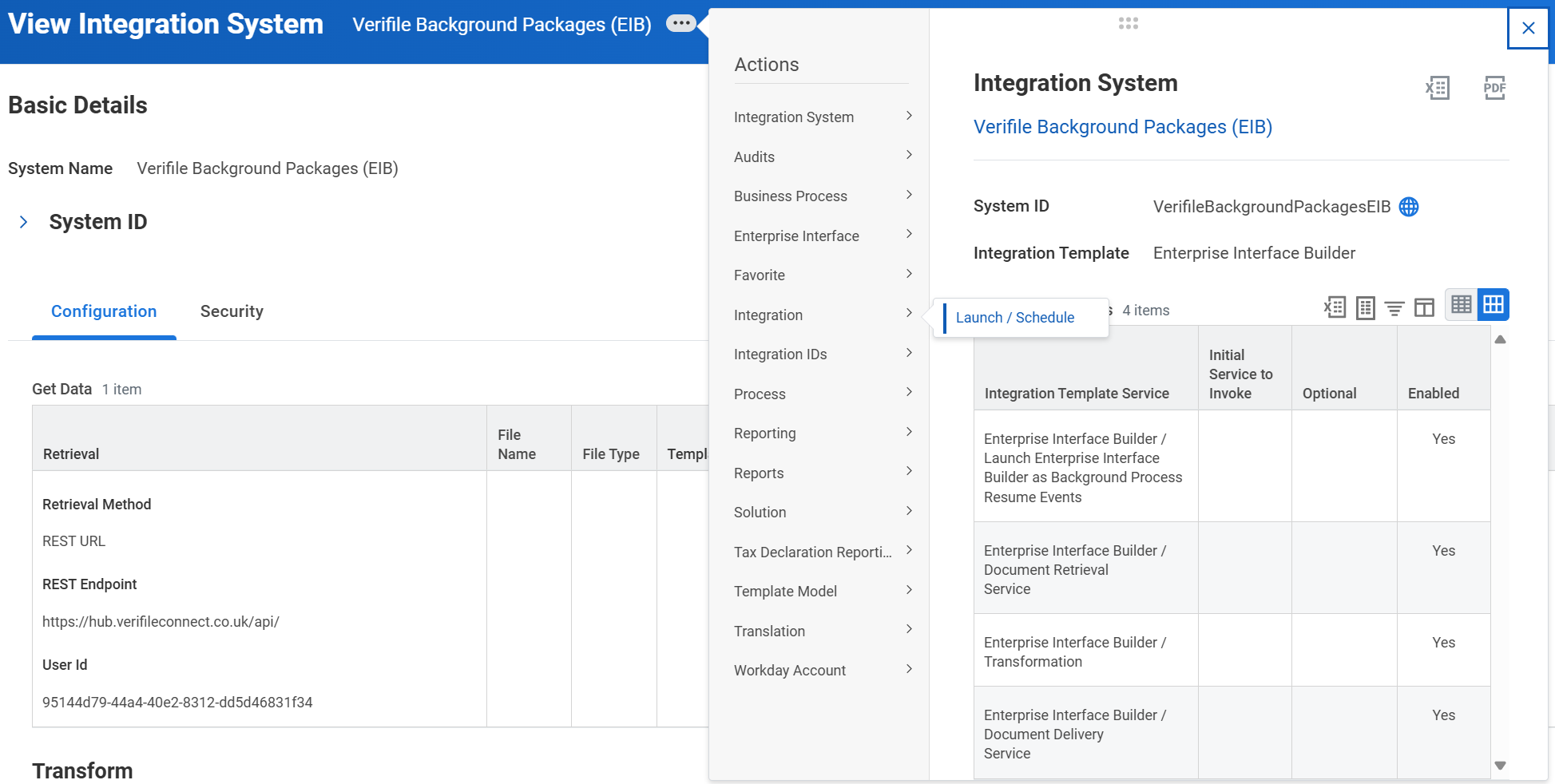The height and width of the screenshot is (784, 1555).
Task: Click globe icon next to System ID
Action: (1409, 207)
